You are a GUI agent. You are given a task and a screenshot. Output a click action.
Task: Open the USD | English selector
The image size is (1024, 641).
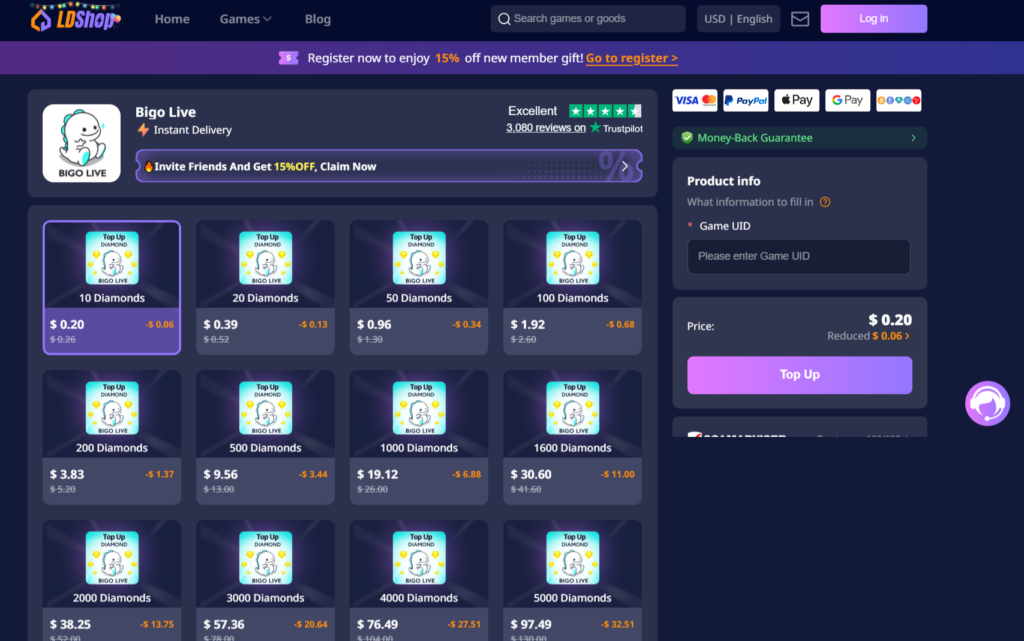tap(739, 19)
